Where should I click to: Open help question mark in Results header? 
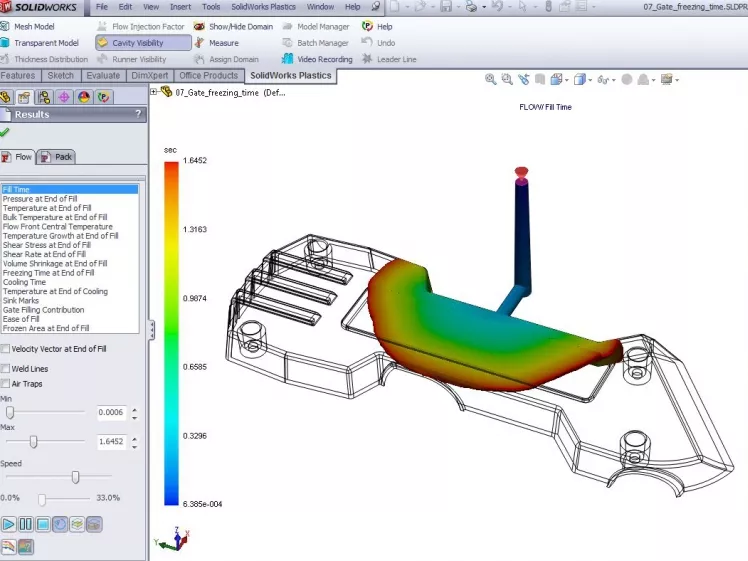click(x=138, y=114)
